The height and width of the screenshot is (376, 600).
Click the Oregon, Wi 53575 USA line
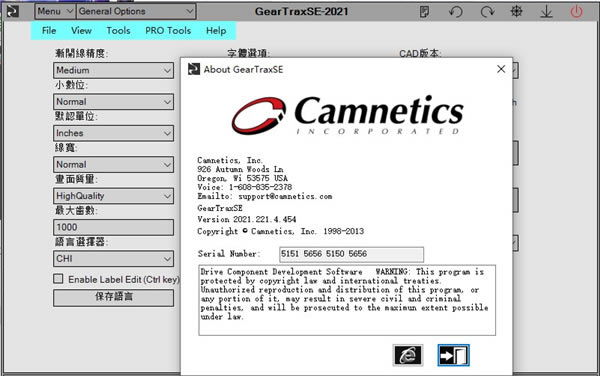coord(242,178)
